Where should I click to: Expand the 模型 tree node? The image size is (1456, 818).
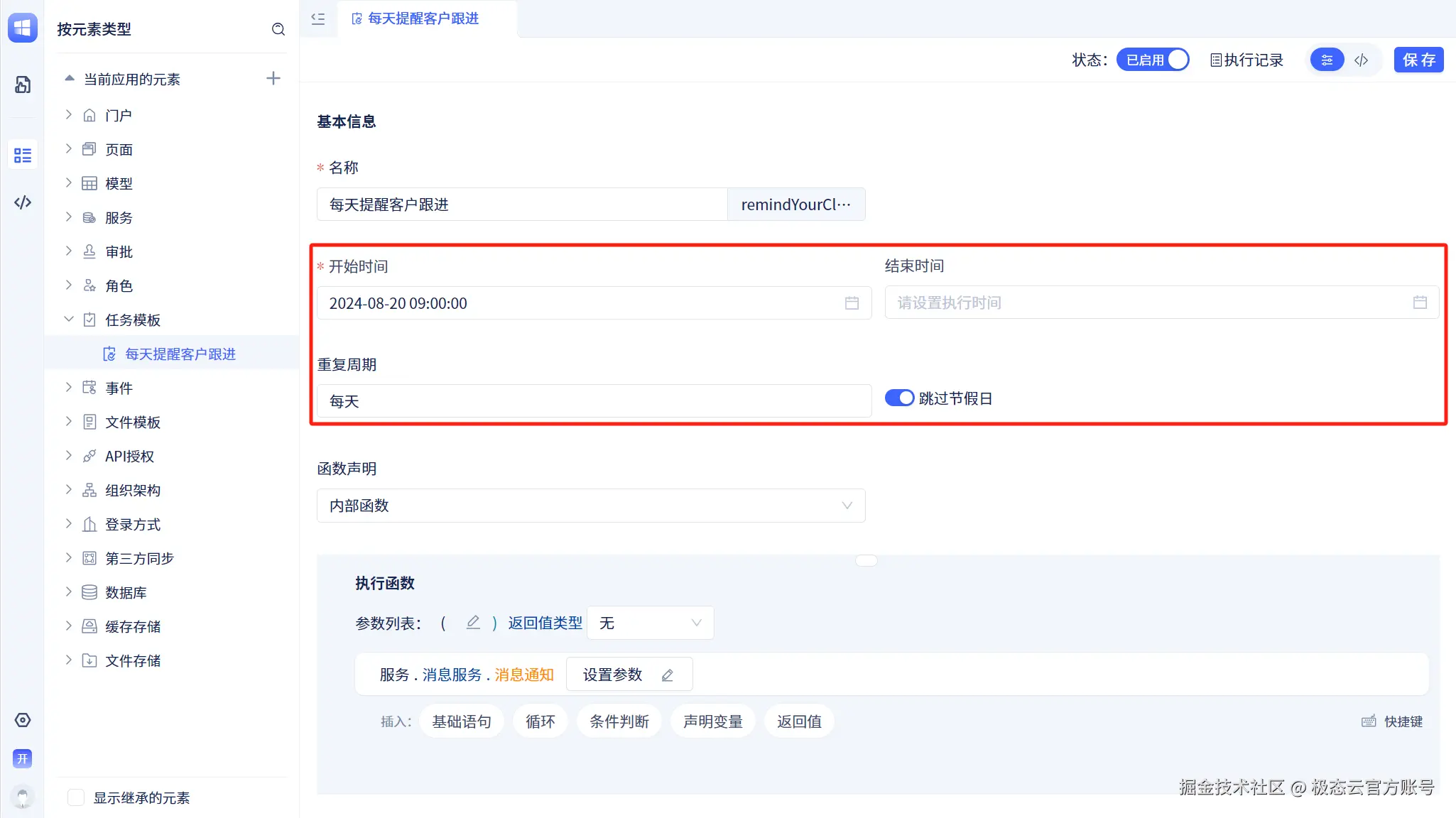[69, 183]
